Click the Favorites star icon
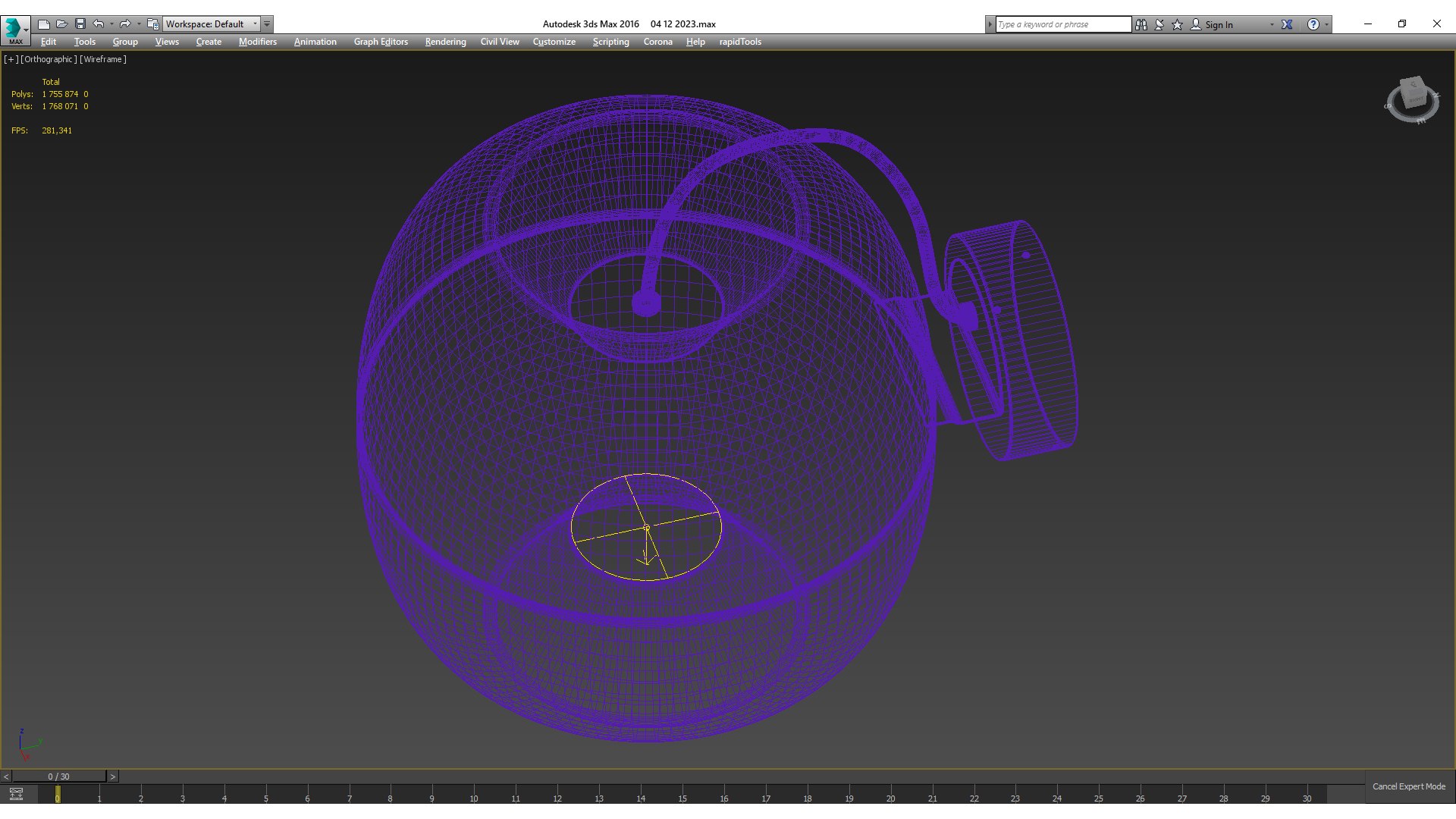 (1178, 24)
